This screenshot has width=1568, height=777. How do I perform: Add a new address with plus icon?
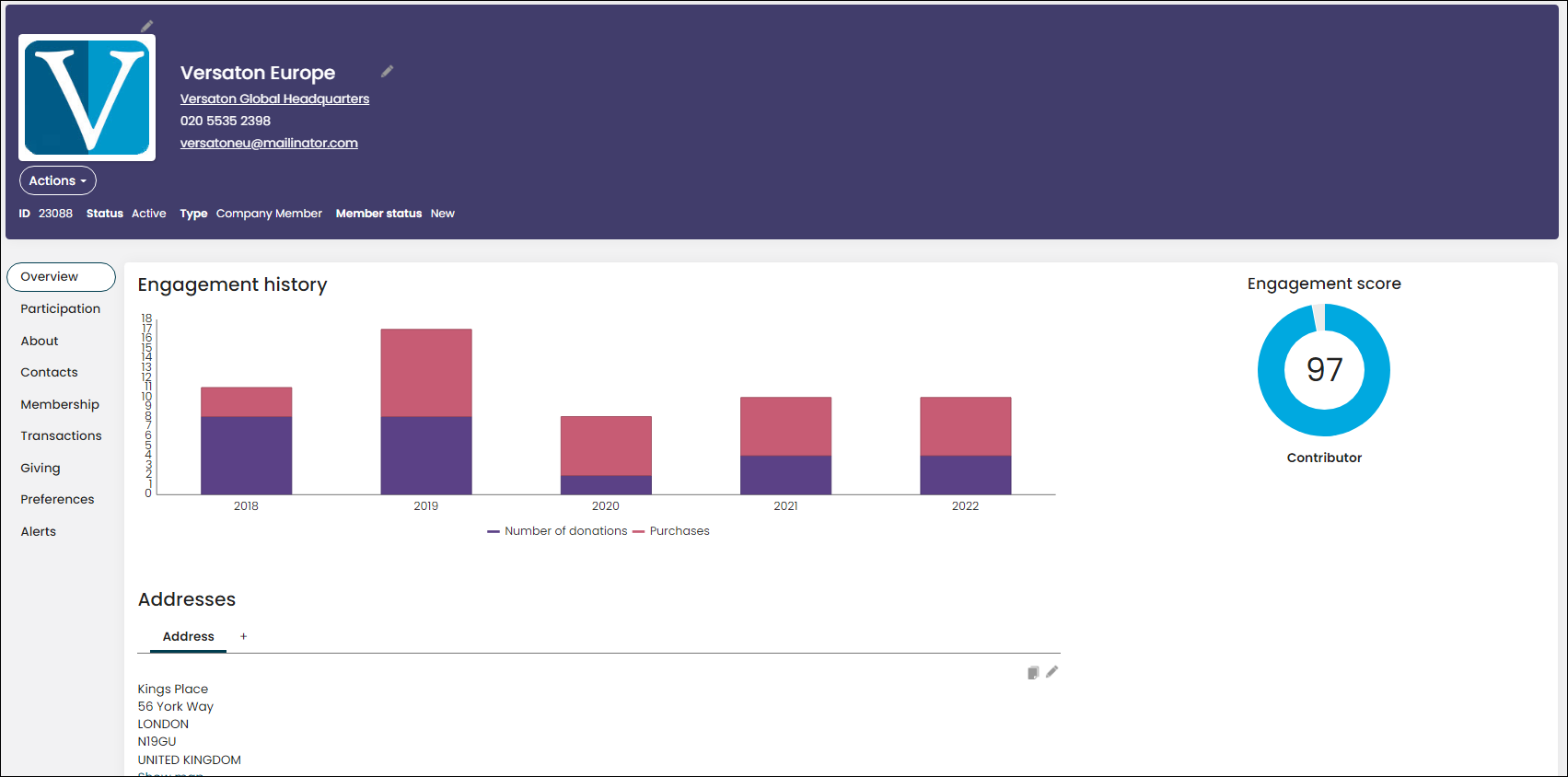pos(243,636)
